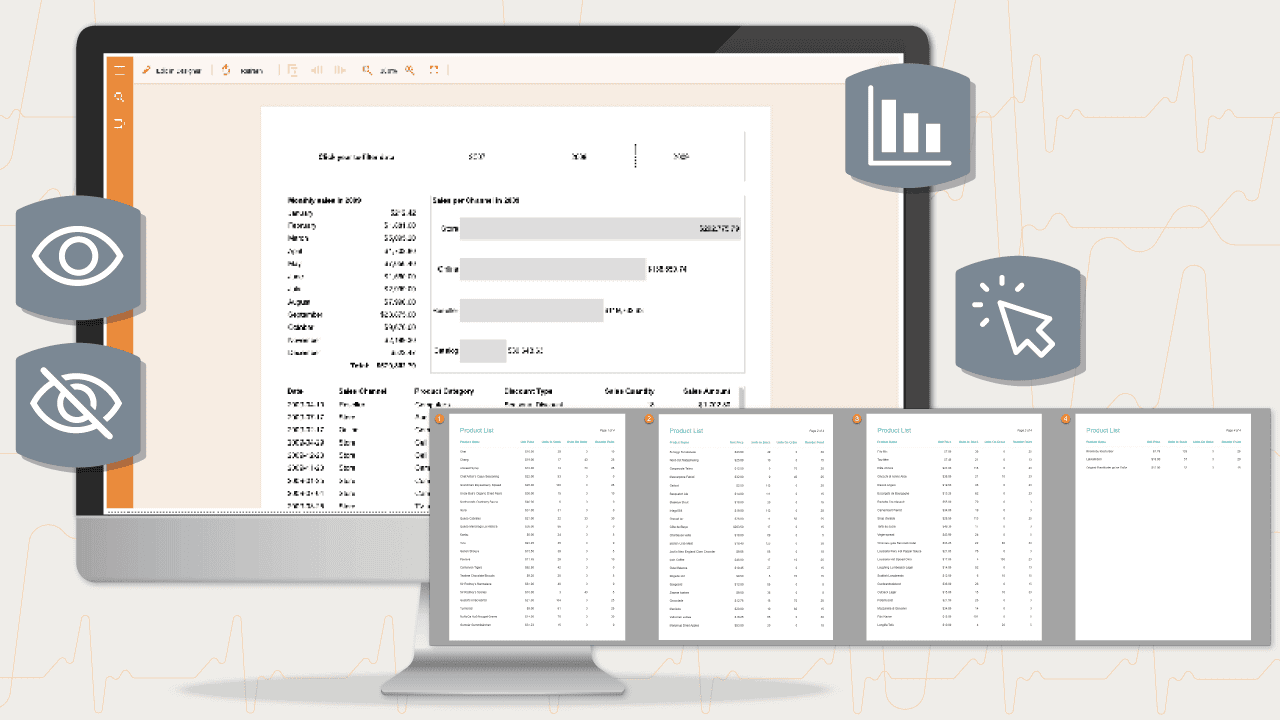Click the Product Category column header
This screenshot has width=1280, height=720.
(444, 392)
